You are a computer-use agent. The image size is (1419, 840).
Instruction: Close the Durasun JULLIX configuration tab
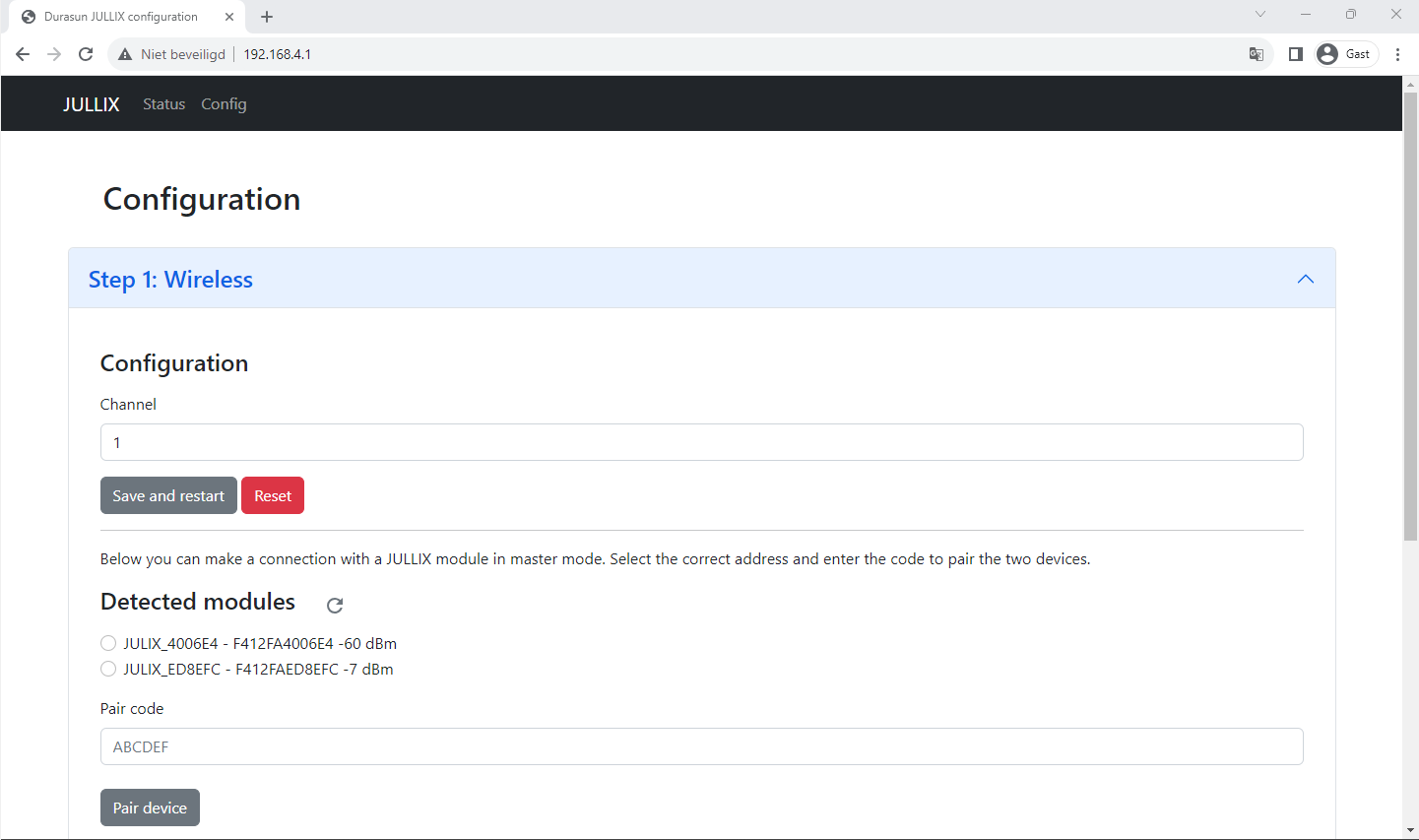tap(229, 17)
